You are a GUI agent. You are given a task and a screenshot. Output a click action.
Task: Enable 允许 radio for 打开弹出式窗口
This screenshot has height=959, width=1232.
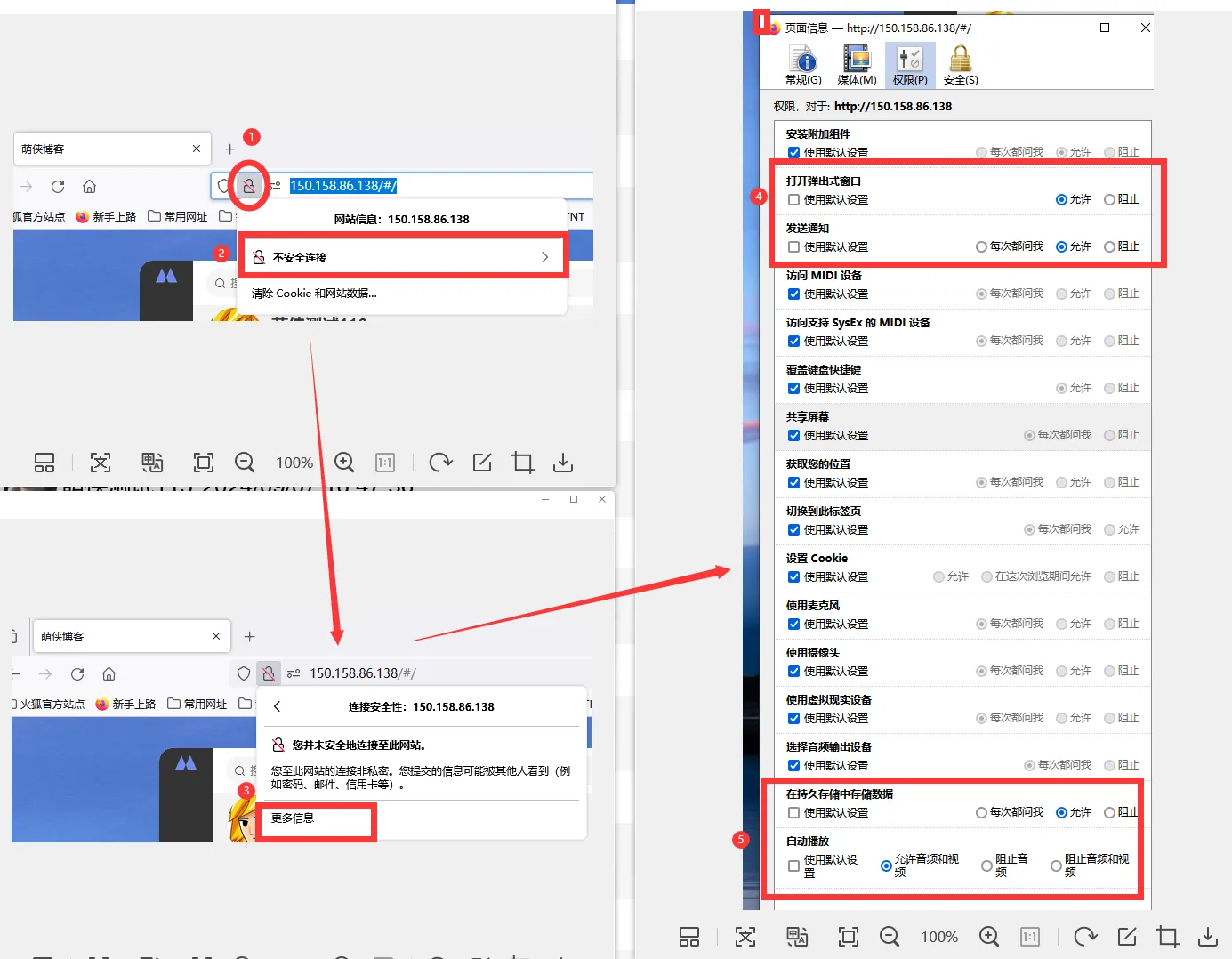(x=1061, y=199)
